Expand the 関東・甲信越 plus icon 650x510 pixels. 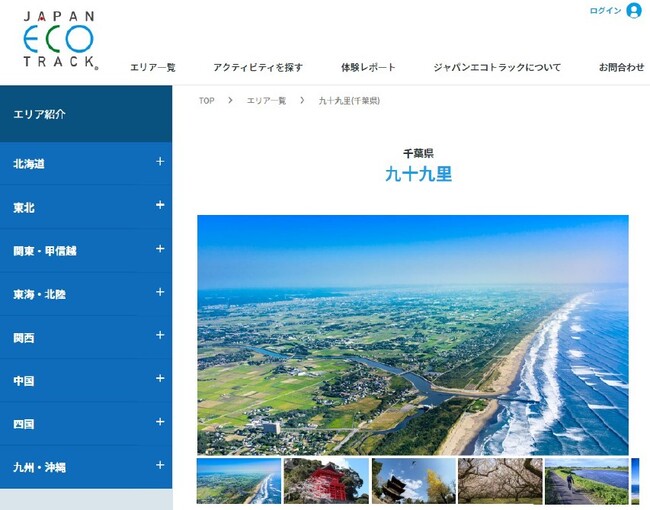click(160, 249)
